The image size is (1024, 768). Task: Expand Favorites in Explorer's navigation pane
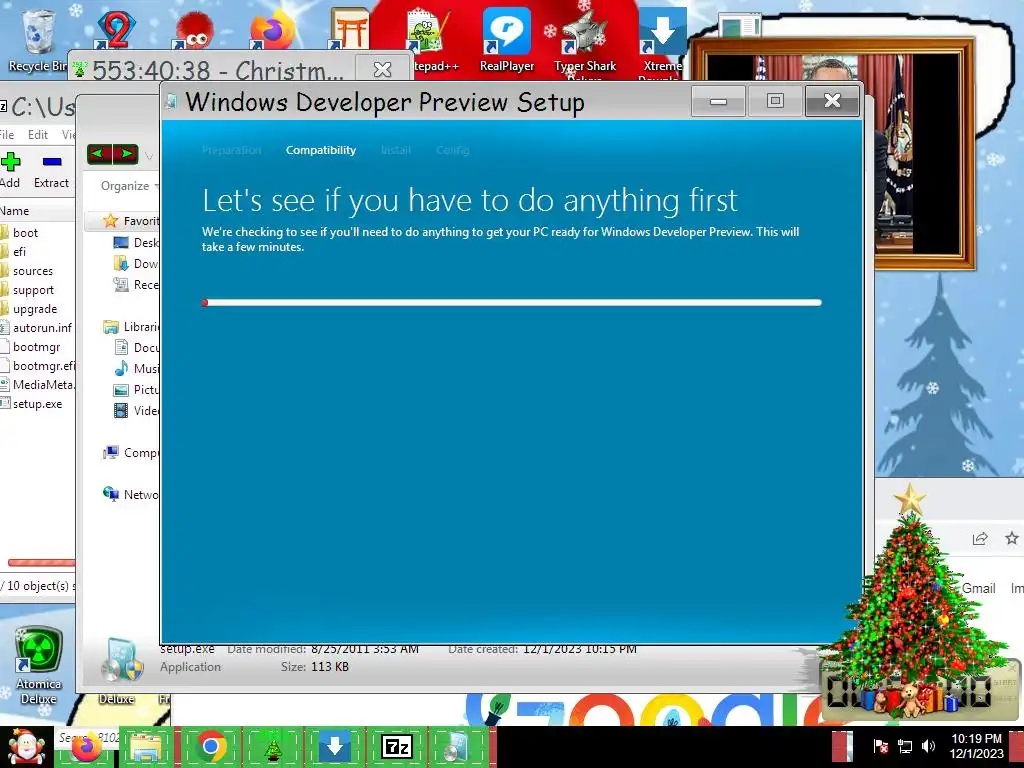coord(131,221)
